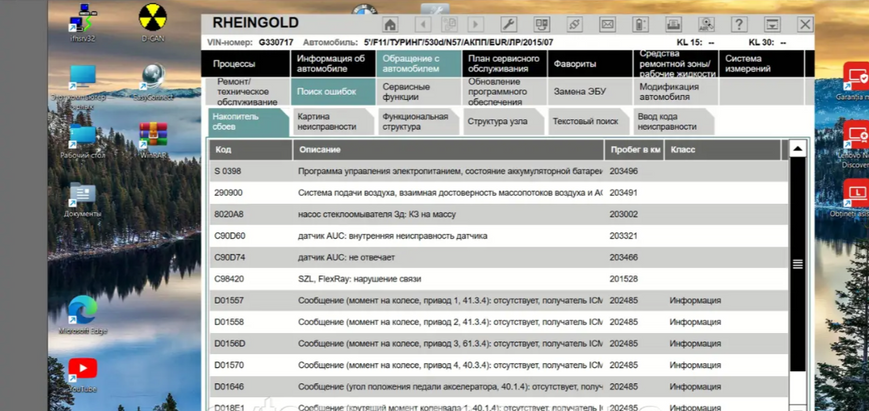Open Обновление программного обеспечения submenu
Viewport: 869px width, 411px height.
[504, 92]
